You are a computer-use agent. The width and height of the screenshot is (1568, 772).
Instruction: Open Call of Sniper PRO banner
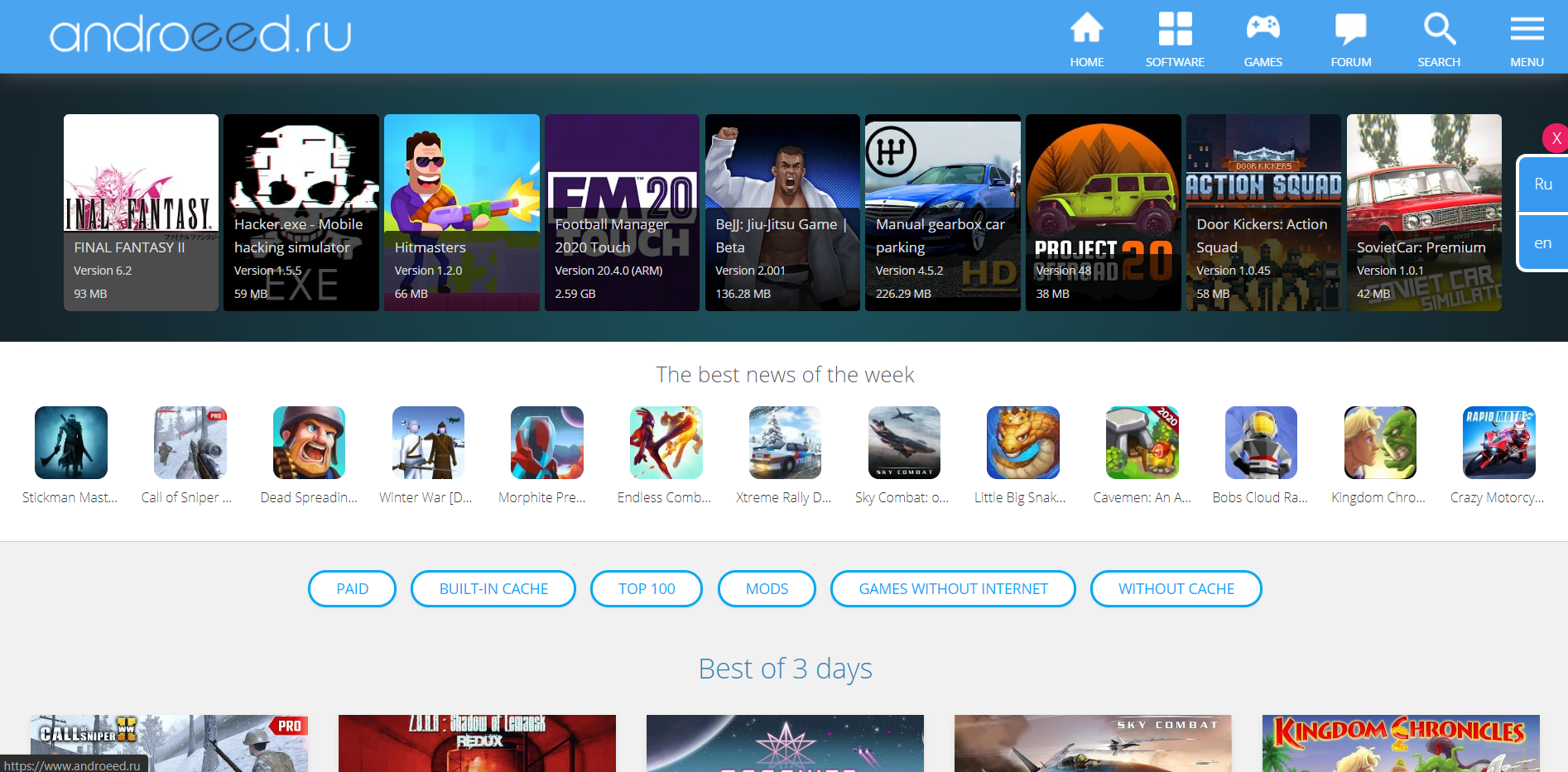(169, 743)
